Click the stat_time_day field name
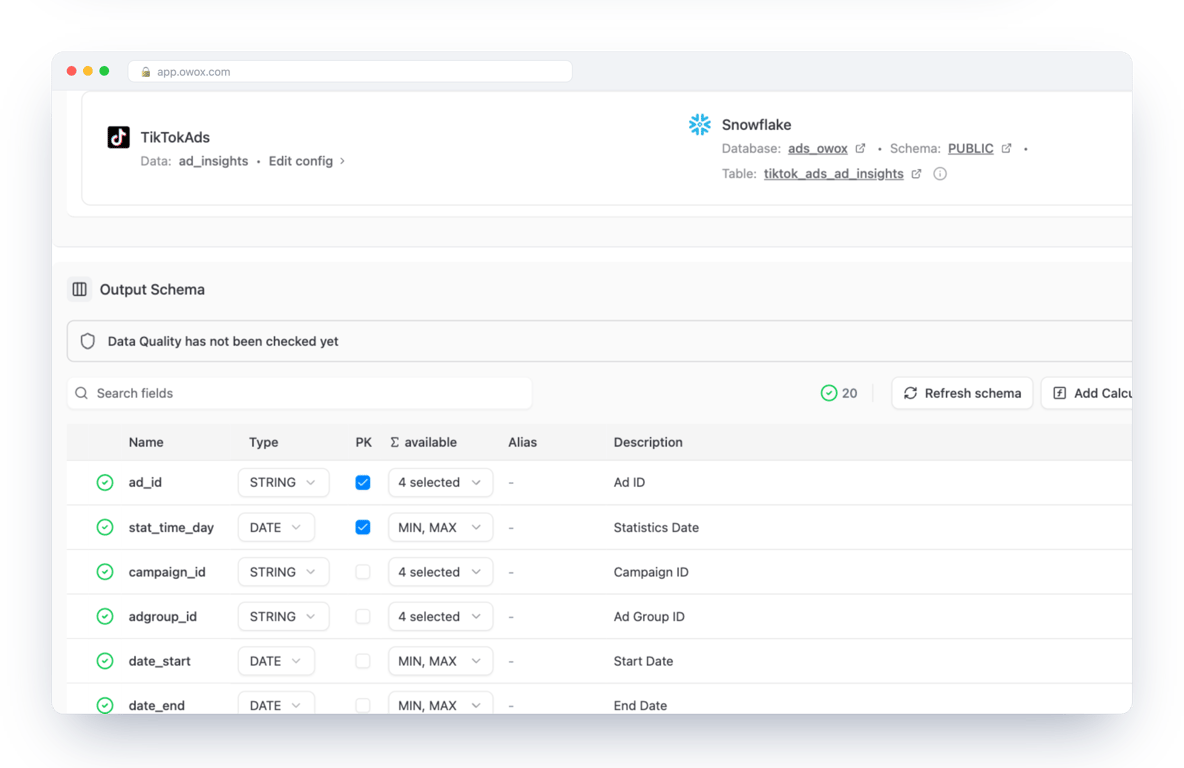1184x768 pixels. pos(171,527)
